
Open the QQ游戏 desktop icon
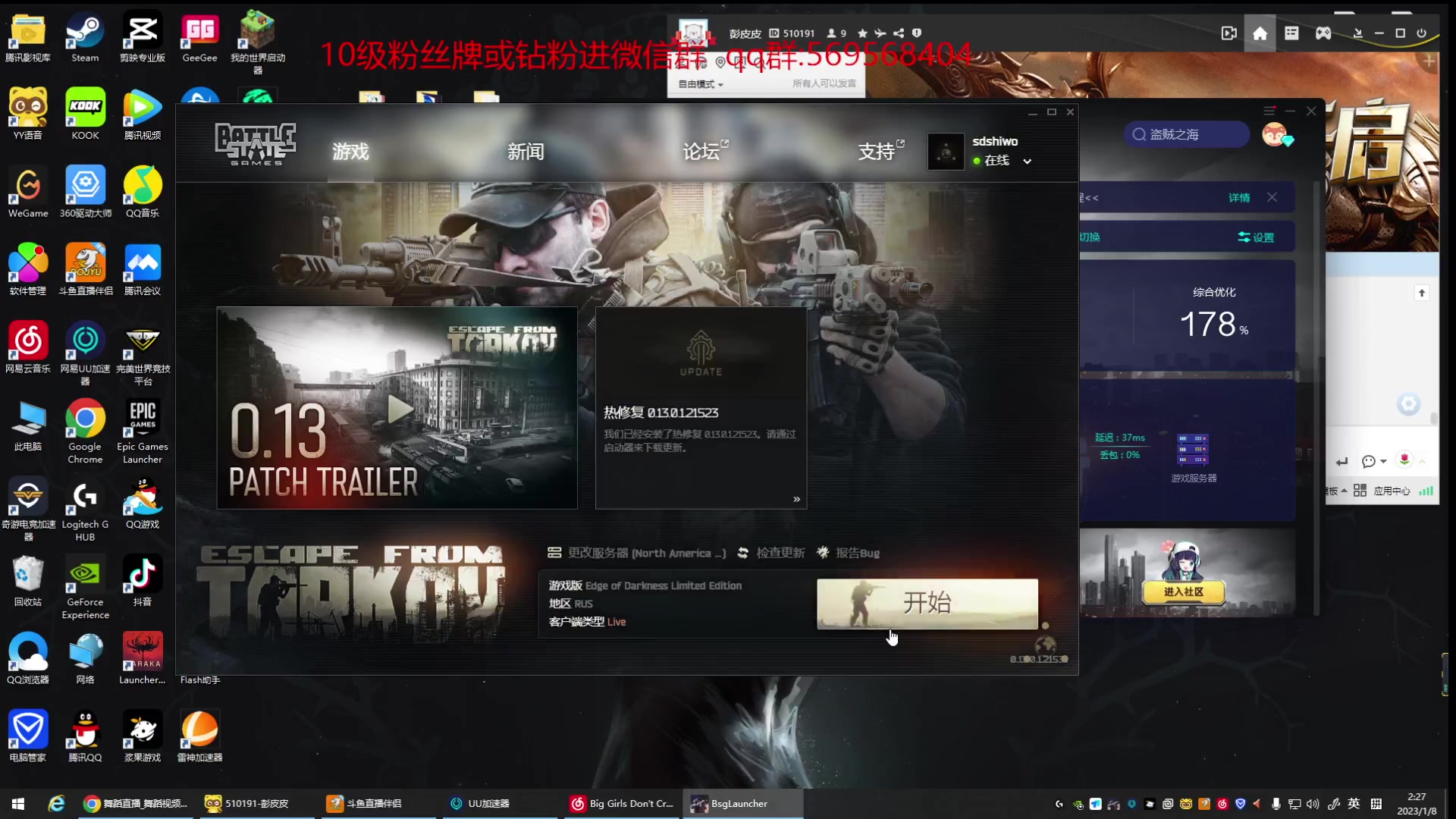click(143, 504)
